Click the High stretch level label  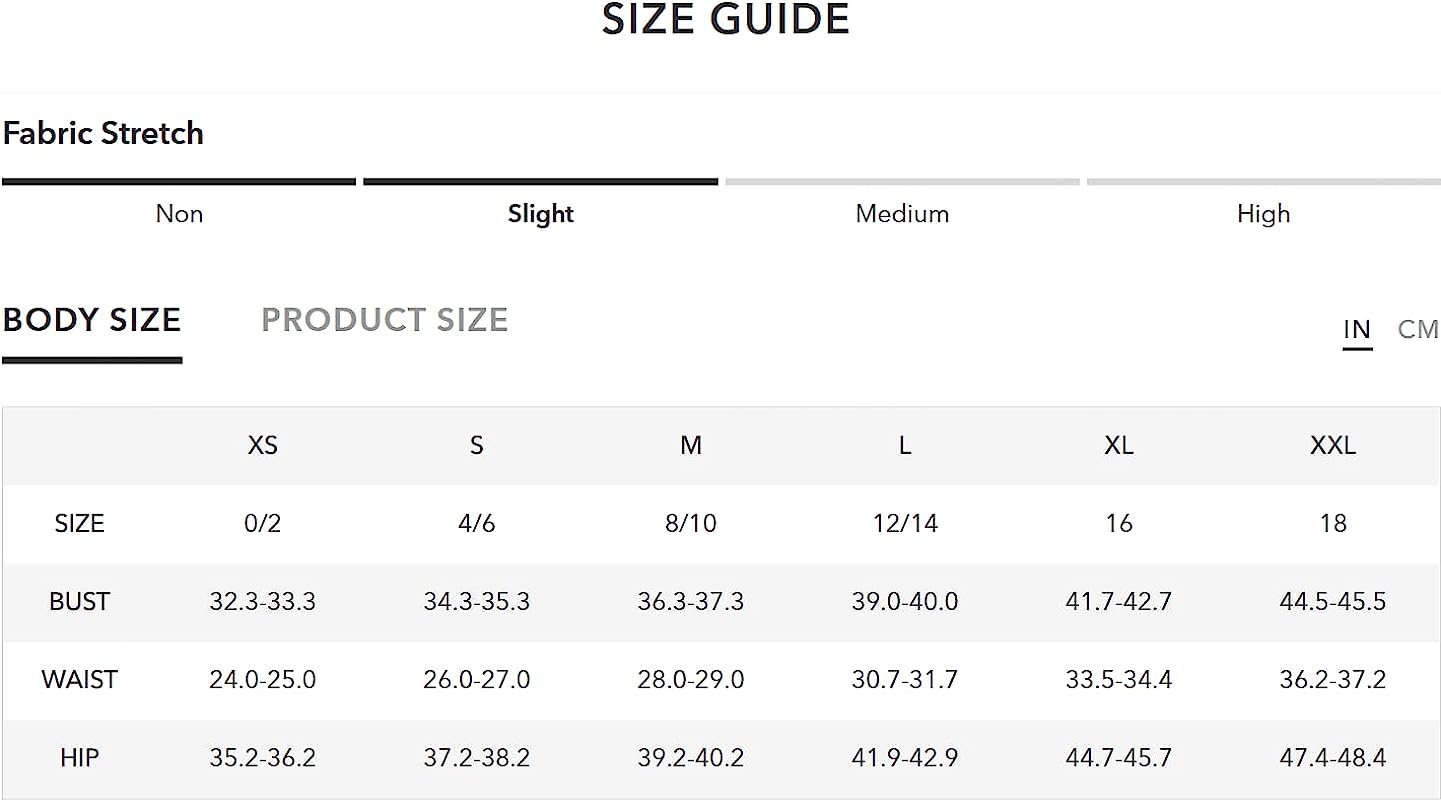click(1264, 214)
